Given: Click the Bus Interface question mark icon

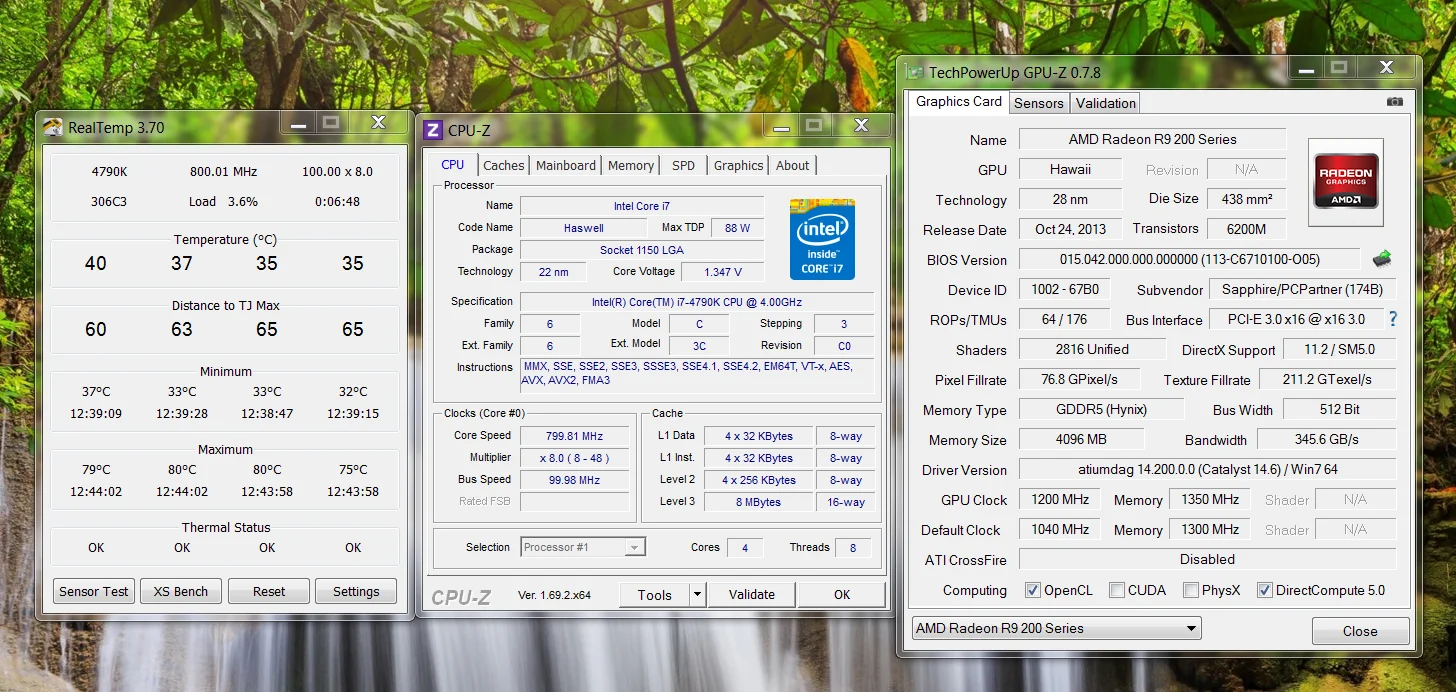Looking at the screenshot, I should pyautogui.click(x=1392, y=319).
